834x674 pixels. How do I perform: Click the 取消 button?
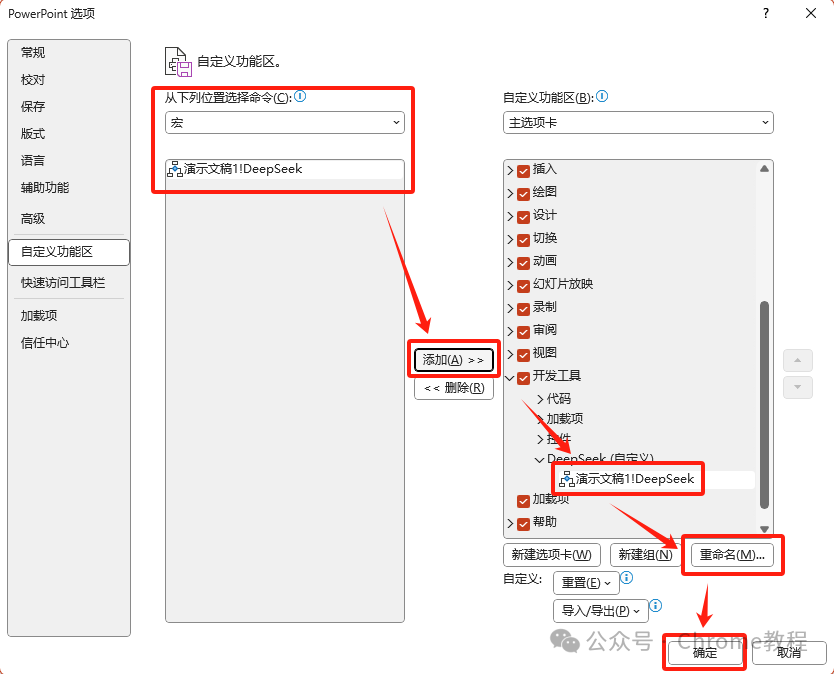[789, 652]
